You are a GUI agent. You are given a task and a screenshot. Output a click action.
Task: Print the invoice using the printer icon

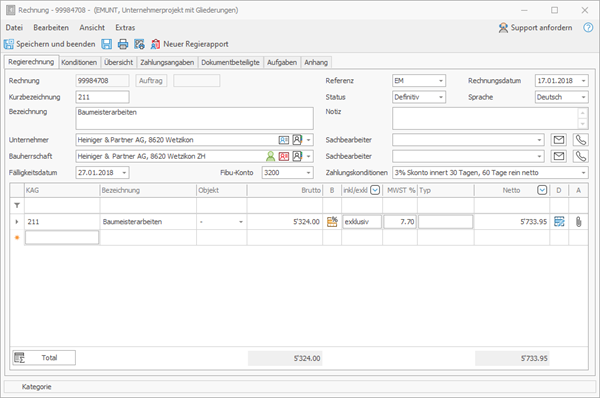pos(123,44)
